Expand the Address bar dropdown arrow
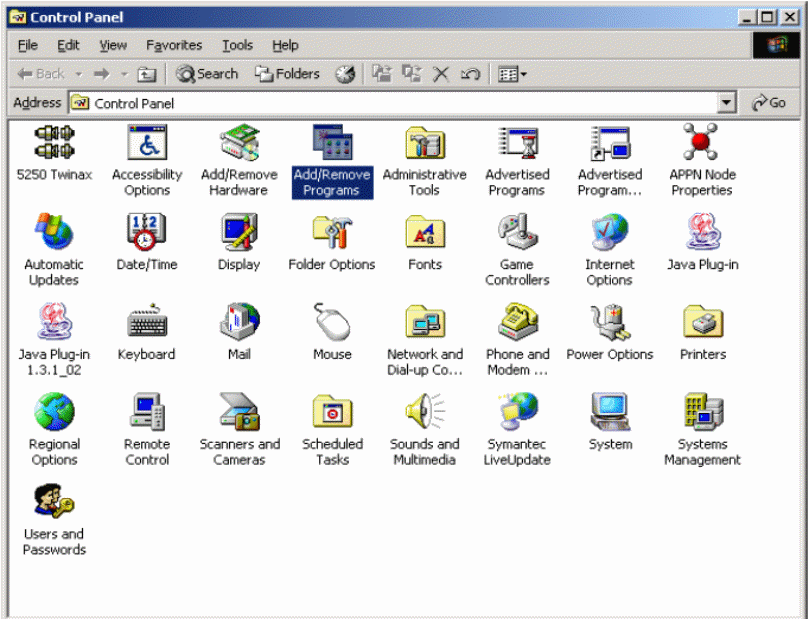808x619 pixels. (727, 103)
